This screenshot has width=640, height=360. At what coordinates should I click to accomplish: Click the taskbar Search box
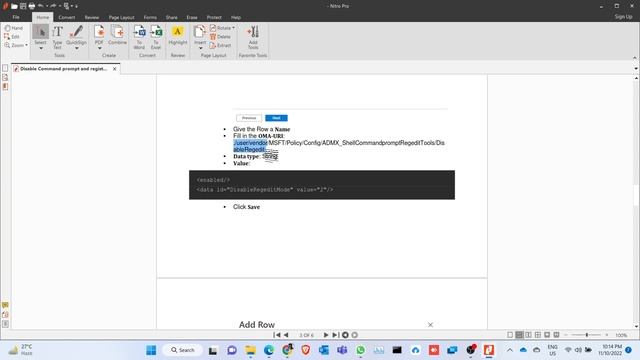tap(182, 350)
